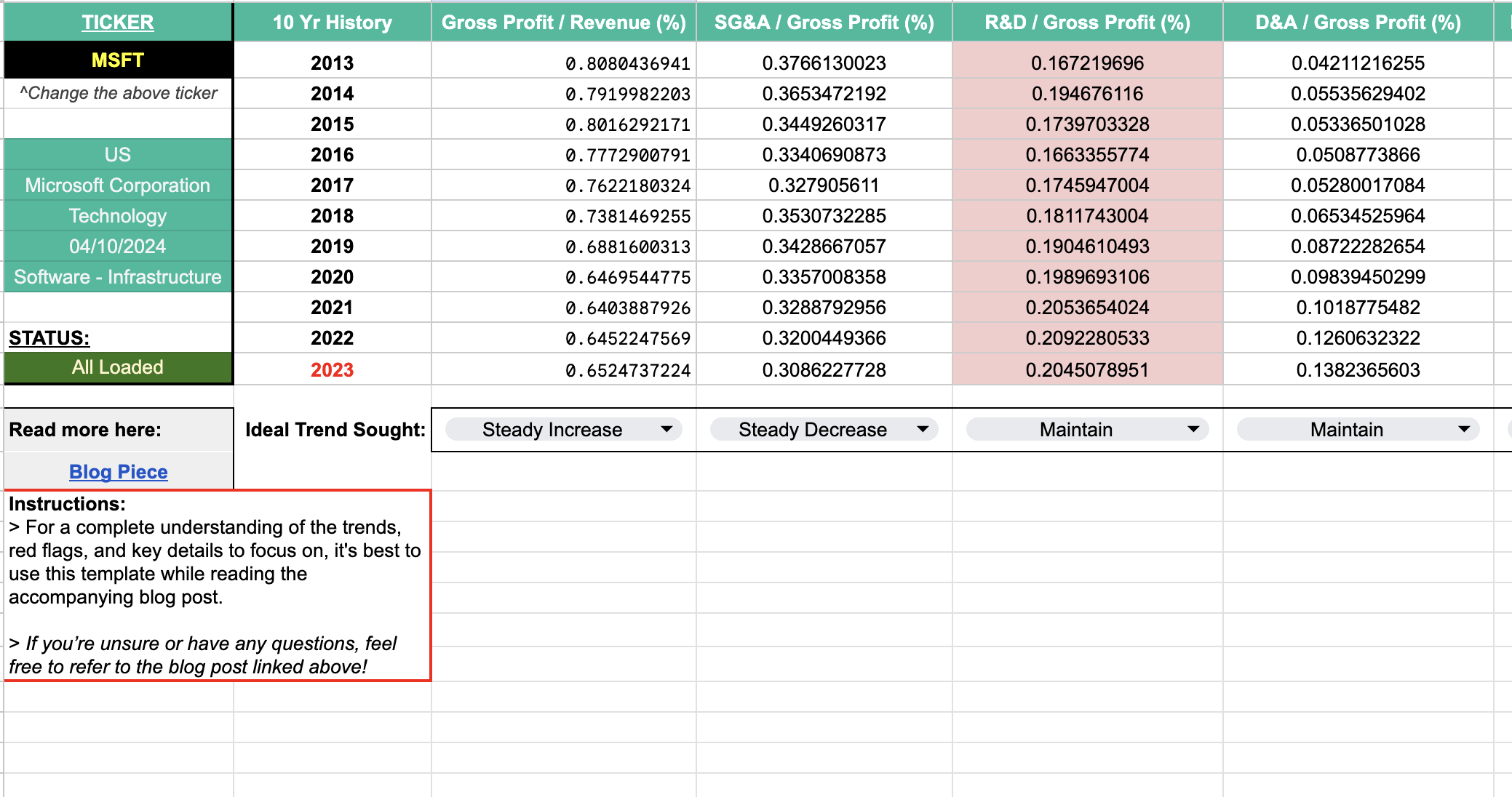
Task: Open the Maintain dropdown under D&A column
Action: (x=1358, y=430)
